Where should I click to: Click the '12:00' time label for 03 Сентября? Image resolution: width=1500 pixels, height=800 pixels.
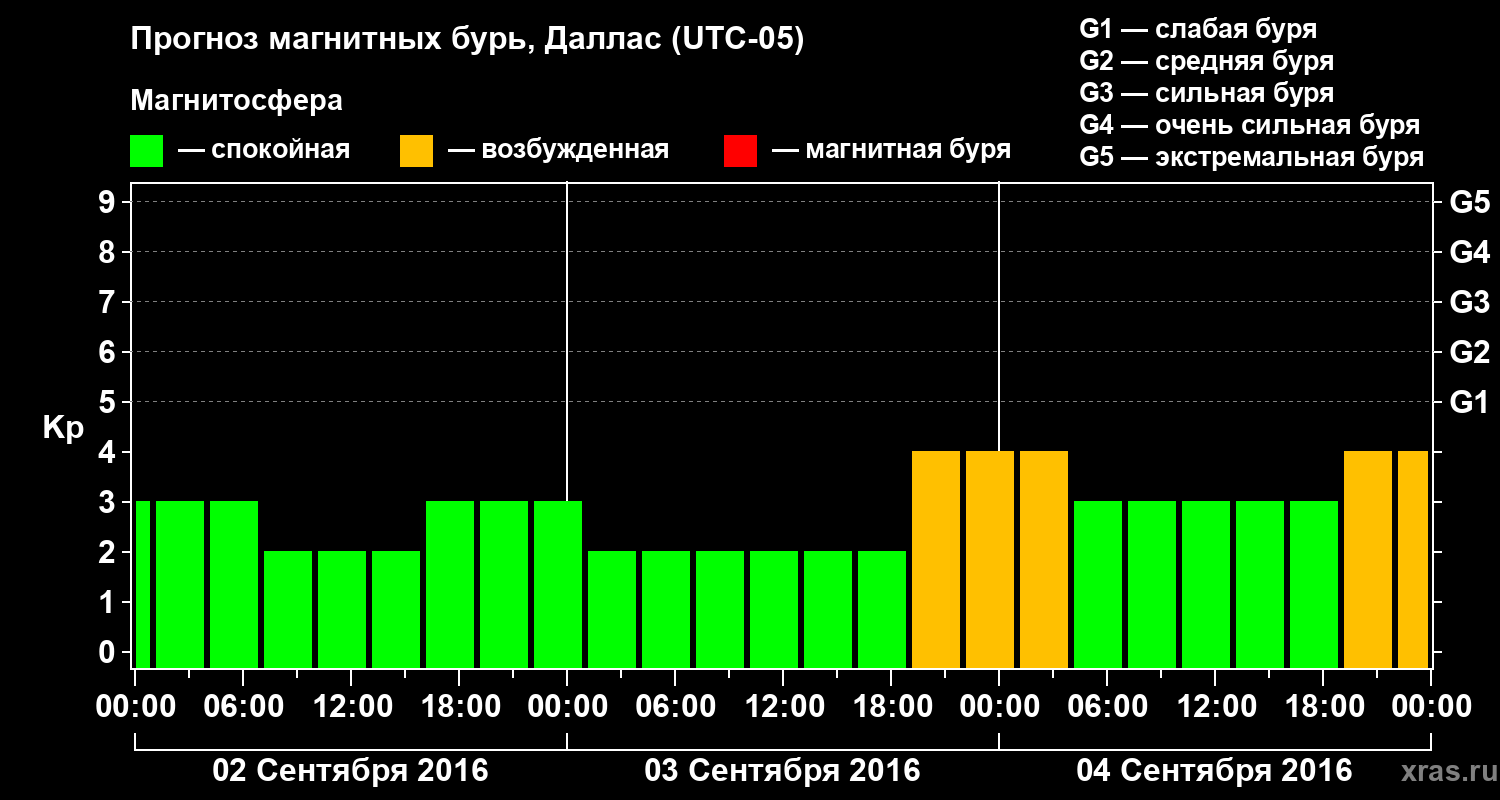click(783, 707)
